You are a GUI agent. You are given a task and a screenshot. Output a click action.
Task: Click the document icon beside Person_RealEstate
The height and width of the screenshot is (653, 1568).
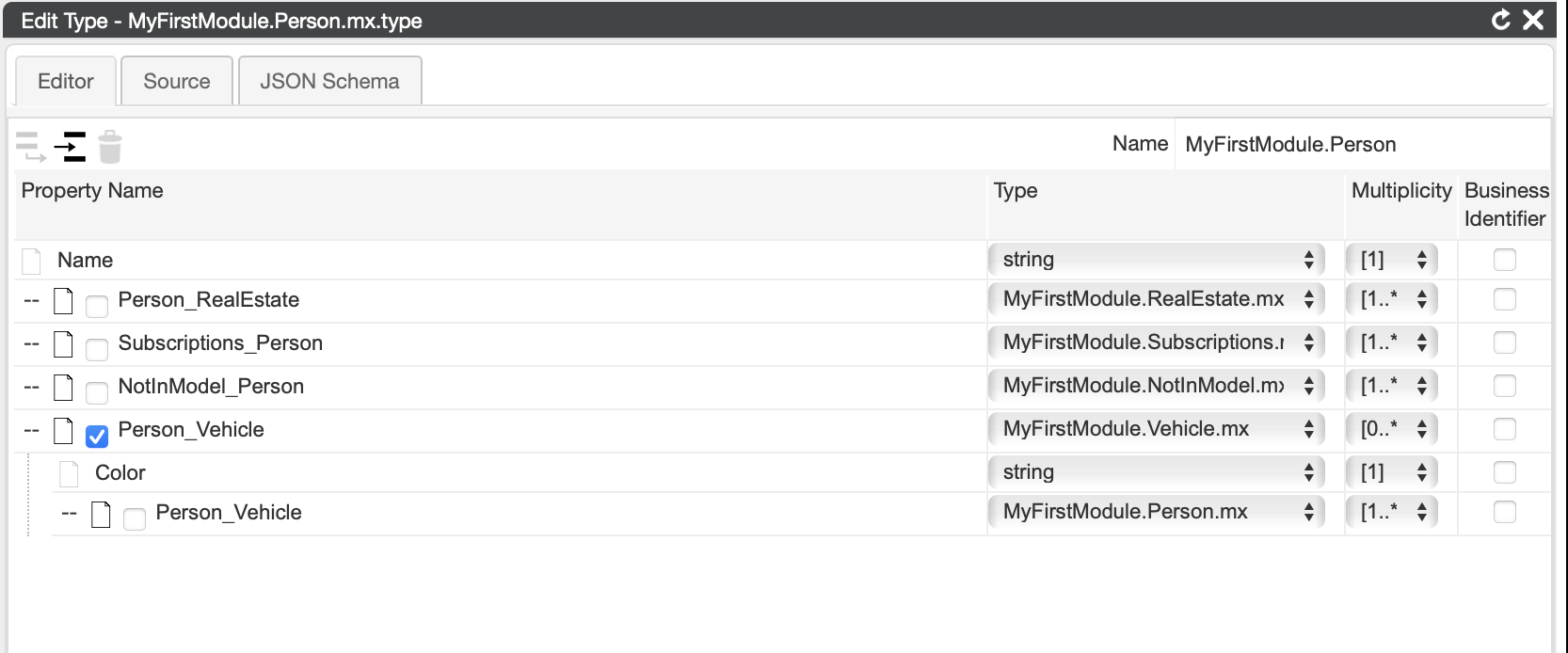tap(63, 300)
